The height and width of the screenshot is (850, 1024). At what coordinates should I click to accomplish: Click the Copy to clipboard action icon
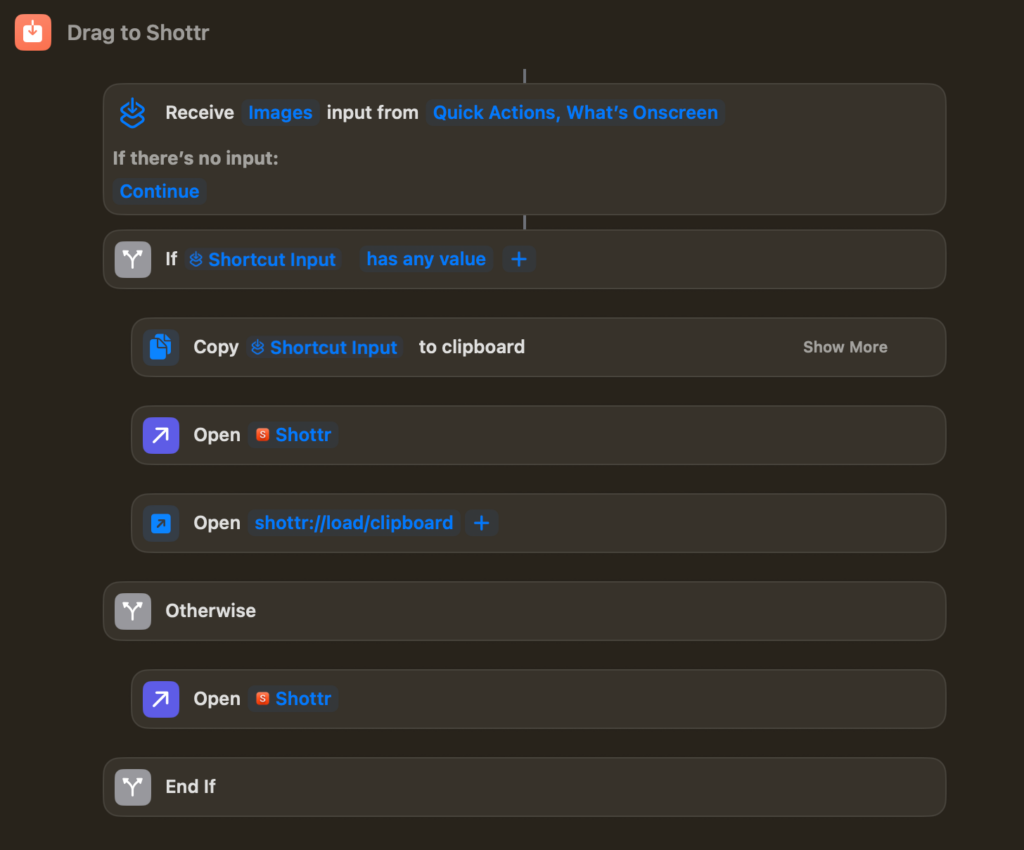(x=161, y=347)
